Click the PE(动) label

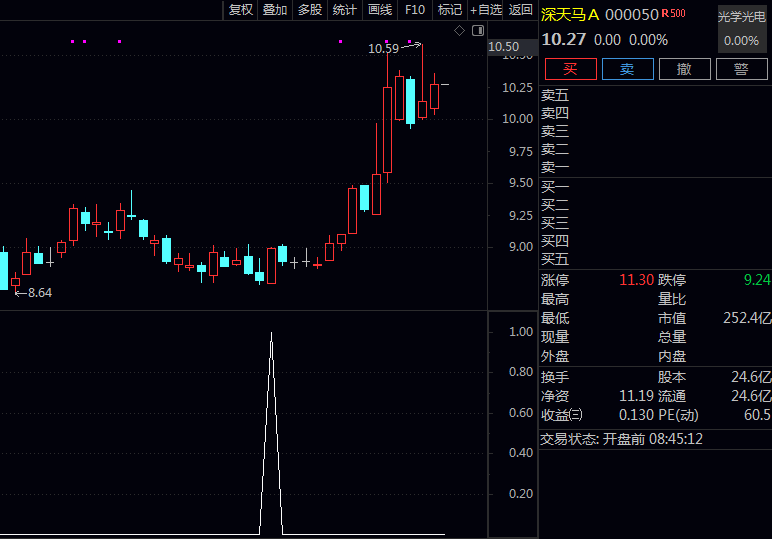click(678, 415)
